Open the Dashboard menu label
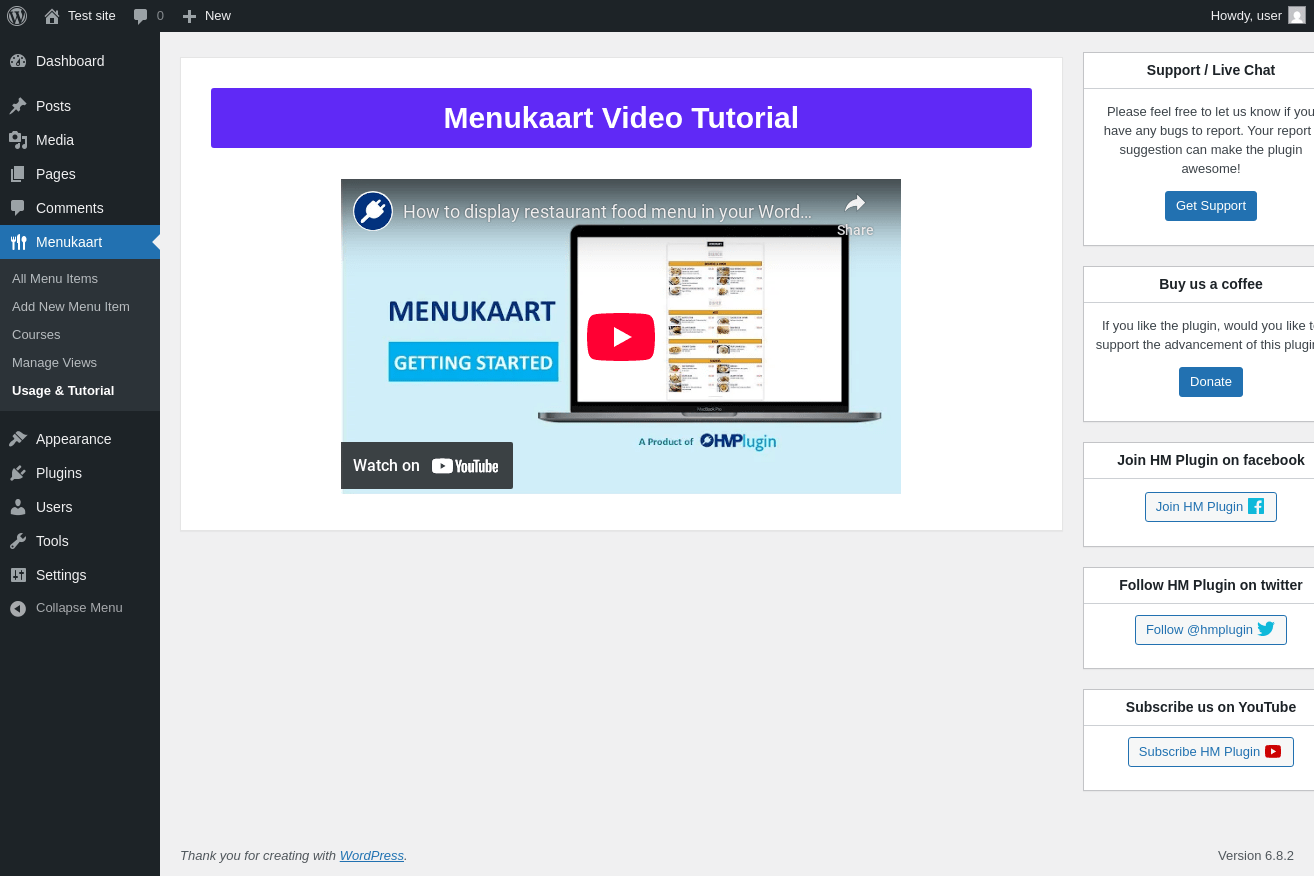The image size is (1314, 876). (70, 61)
